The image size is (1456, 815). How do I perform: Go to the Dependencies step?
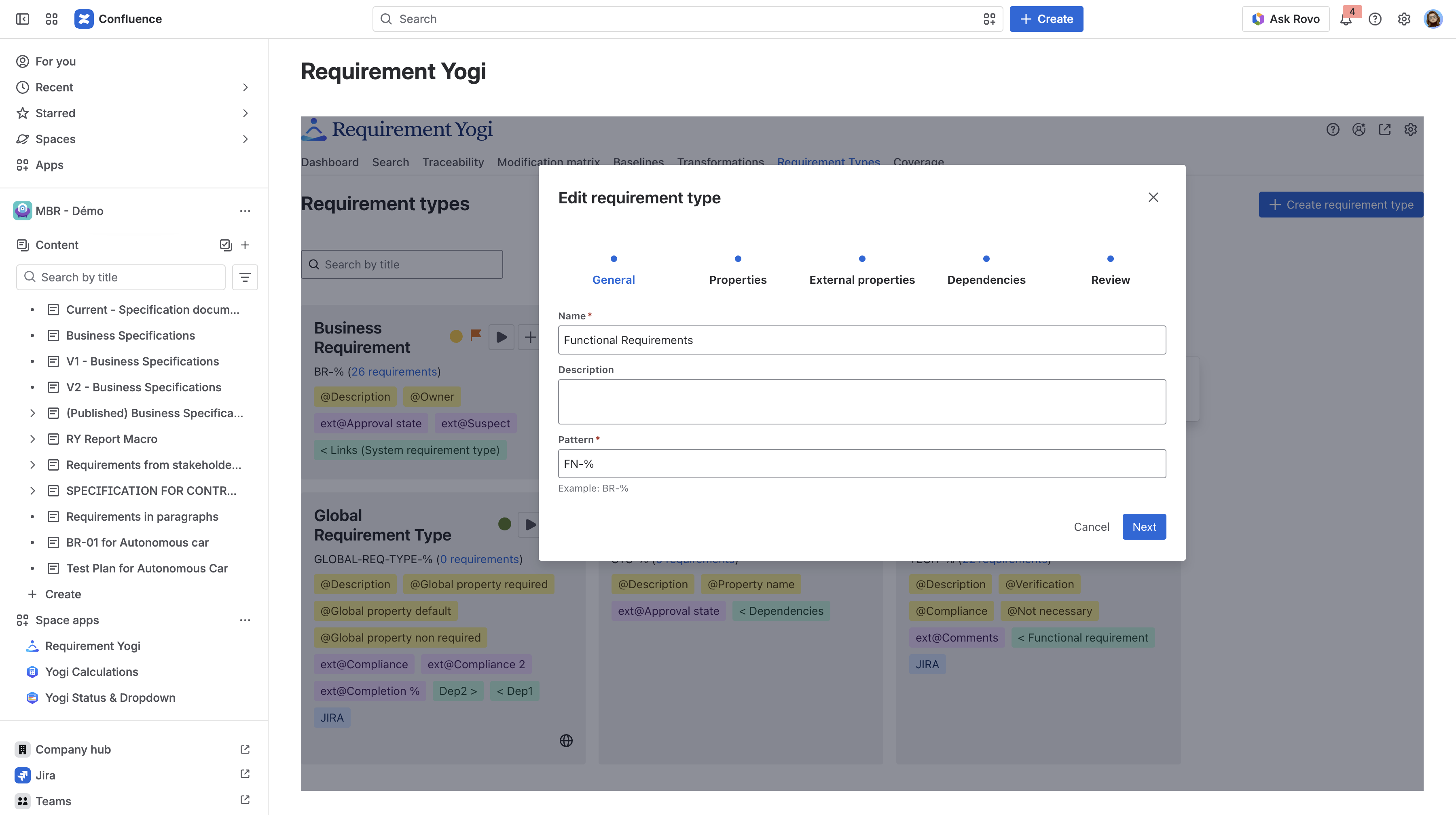[x=986, y=280]
